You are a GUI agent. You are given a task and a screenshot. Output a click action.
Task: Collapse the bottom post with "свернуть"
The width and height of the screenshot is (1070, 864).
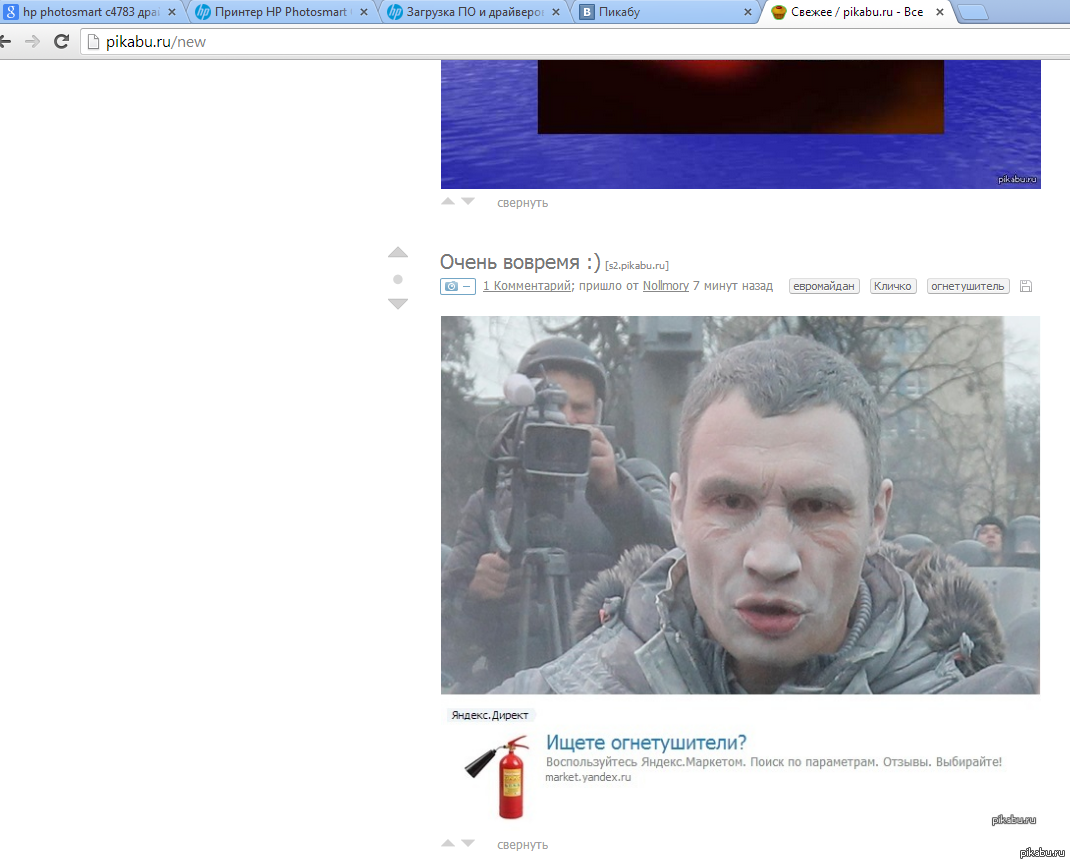(x=522, y=845)
